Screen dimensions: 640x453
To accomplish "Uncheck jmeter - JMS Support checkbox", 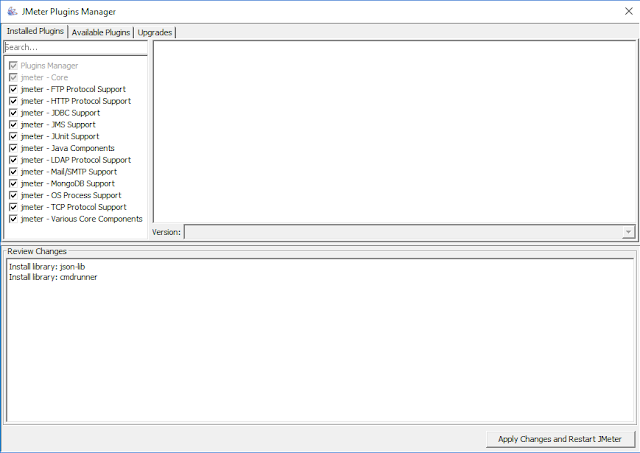I will tap(13, 125).
